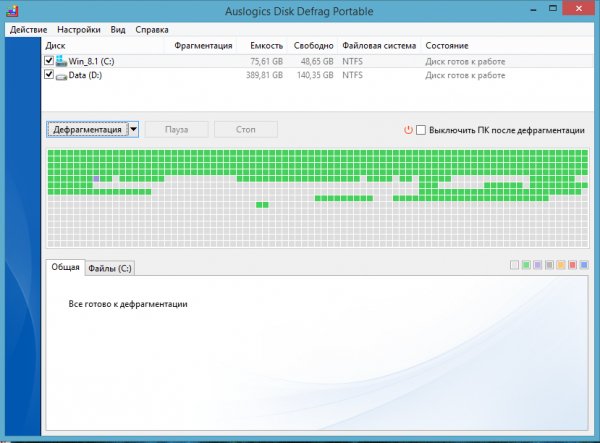
Task: Click the Win_8.1 (C:) drive icon
Action: click(61, 61)
